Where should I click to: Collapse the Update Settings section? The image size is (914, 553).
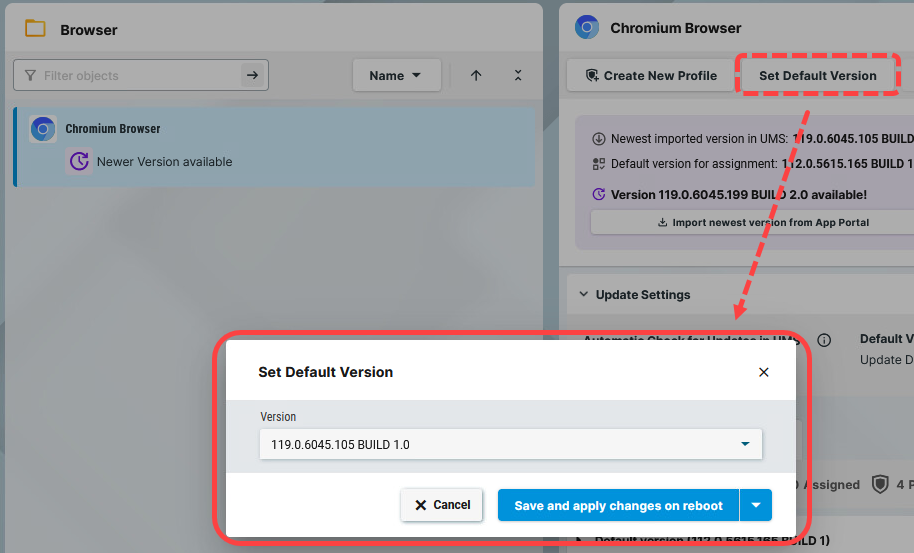[584, 295]
